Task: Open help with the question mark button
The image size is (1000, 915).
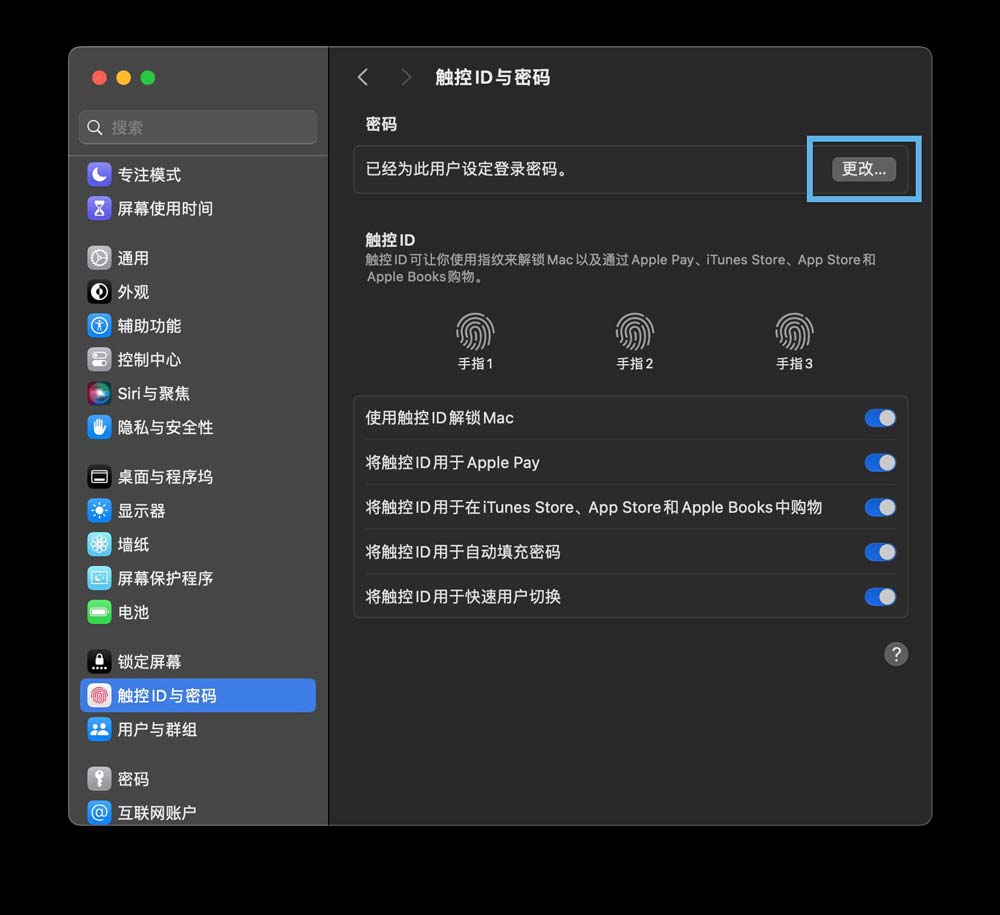Action: [896, 654]
